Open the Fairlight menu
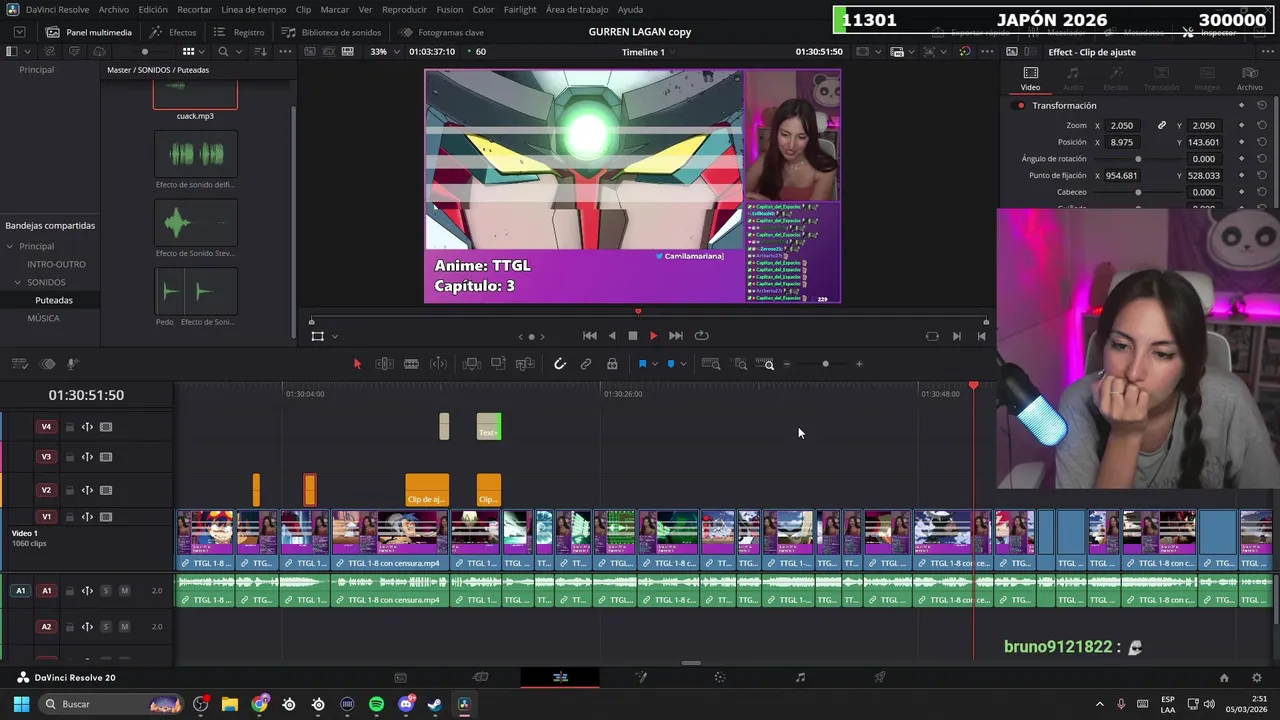 point(520,9)
